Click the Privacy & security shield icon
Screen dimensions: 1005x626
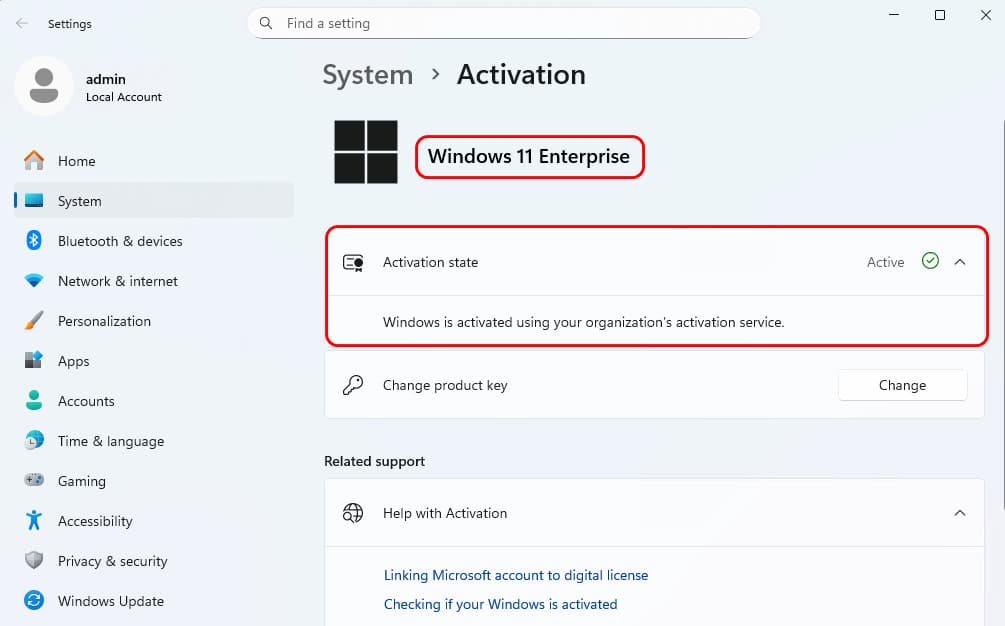click(x=34, y=561)
